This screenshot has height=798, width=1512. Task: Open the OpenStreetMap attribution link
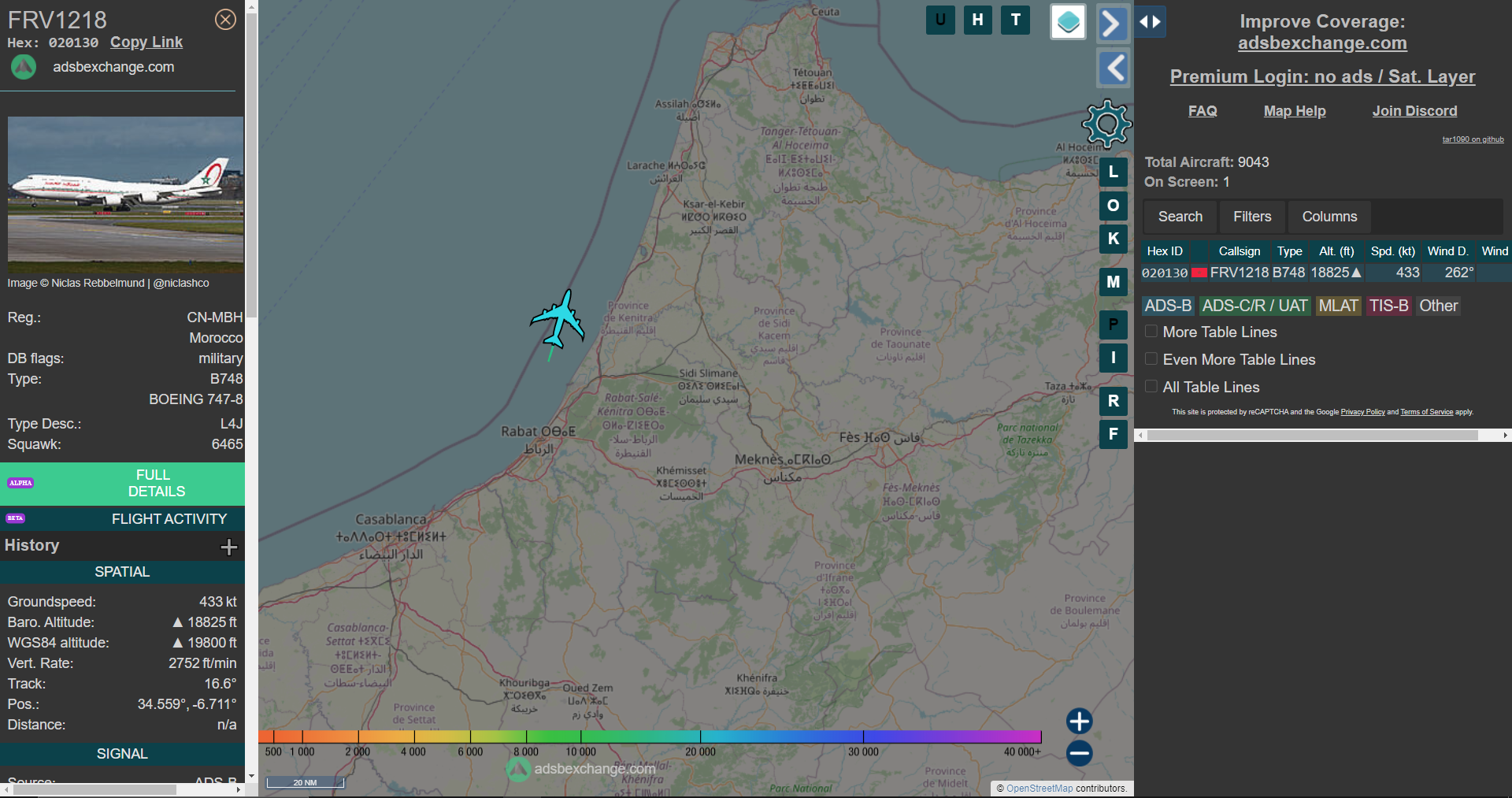coord(1039,789)
